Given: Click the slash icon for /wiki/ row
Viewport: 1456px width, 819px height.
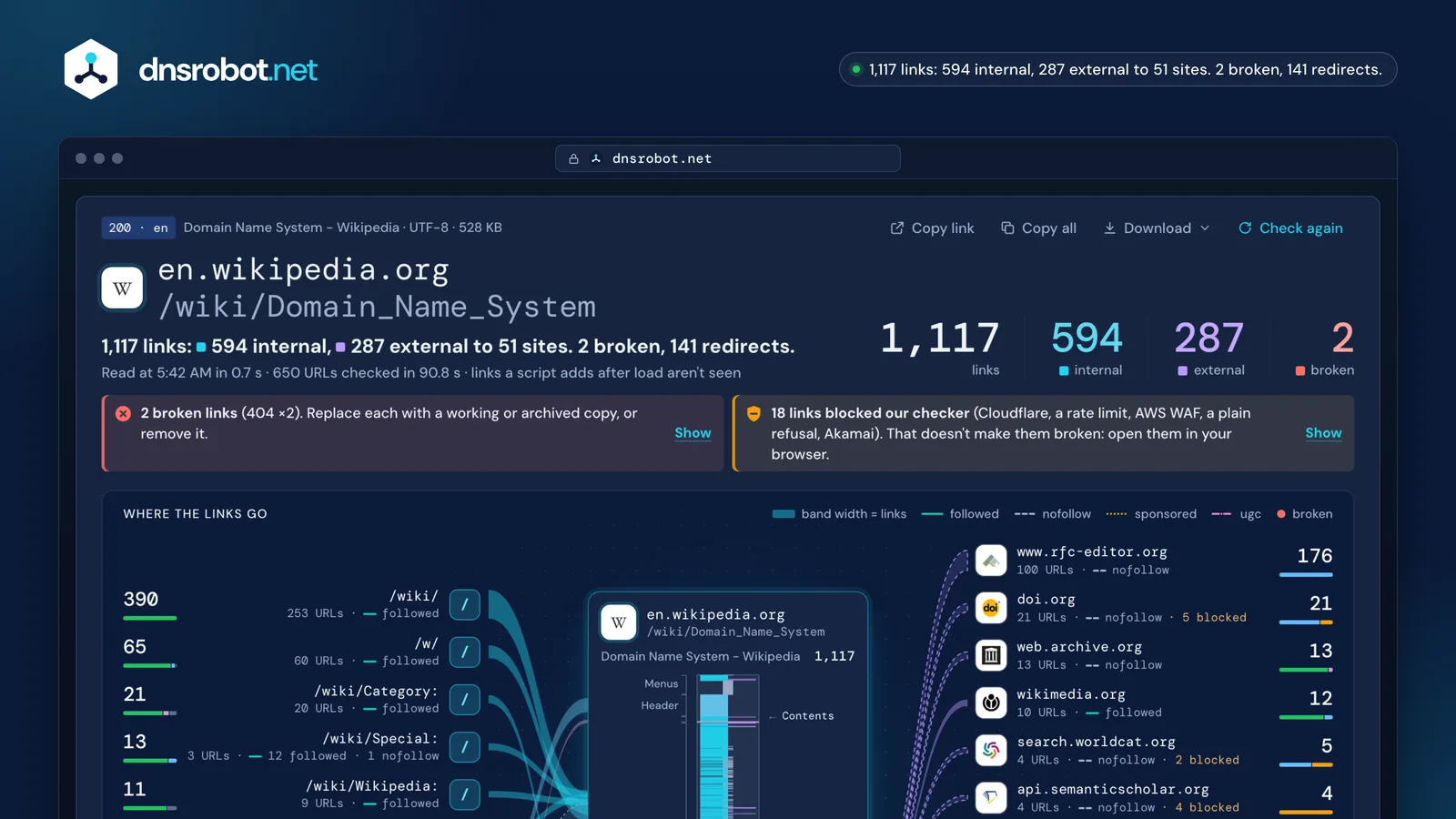Looking at the screenshot, I should tap(465, 604).
